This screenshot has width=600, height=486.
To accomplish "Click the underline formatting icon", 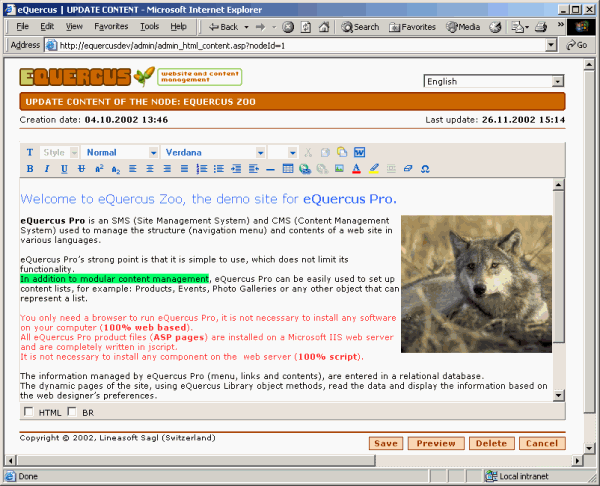I will coord(64,168).
